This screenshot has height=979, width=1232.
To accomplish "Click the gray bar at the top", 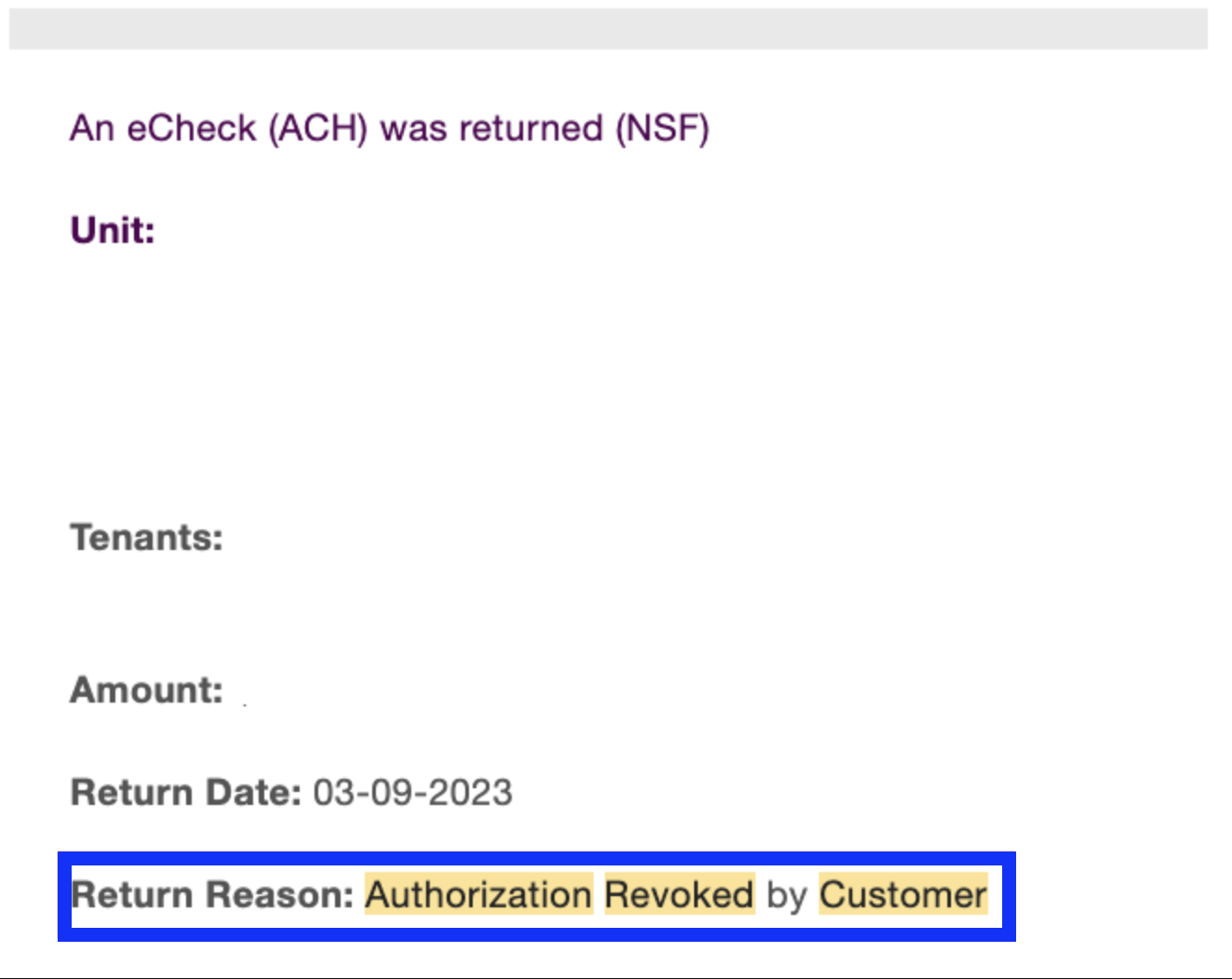I will (x=609, y=29).
